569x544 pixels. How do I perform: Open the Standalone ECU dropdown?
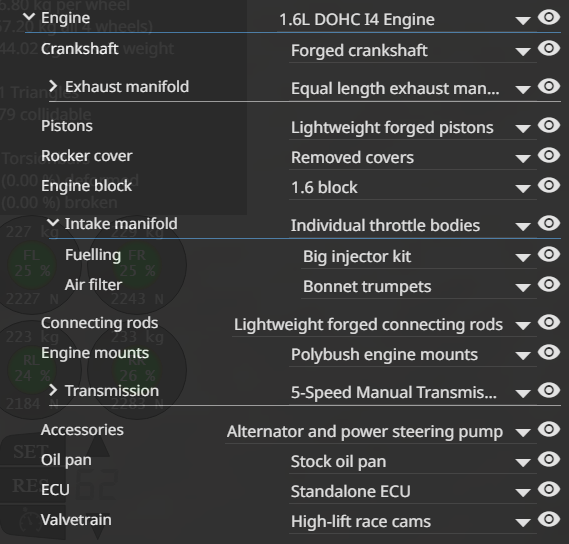pyautogui.click(x=413, y=492)
